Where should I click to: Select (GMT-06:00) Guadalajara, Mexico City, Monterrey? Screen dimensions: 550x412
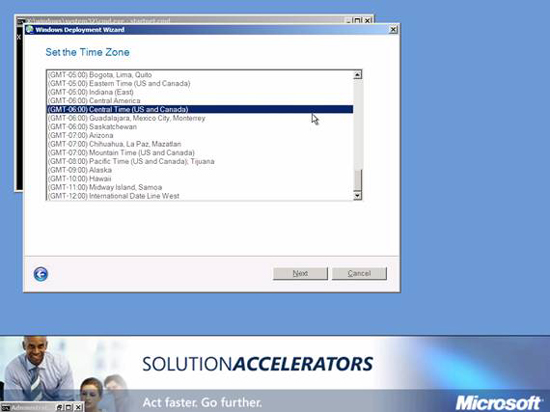coord(200,118)
